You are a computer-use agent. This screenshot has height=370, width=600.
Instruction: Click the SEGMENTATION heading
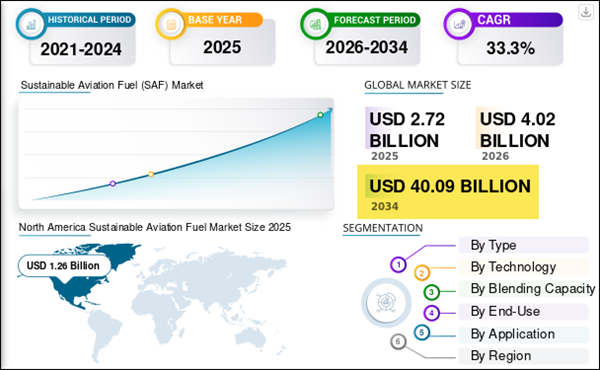pyautogui.click(x=383, y=228)
